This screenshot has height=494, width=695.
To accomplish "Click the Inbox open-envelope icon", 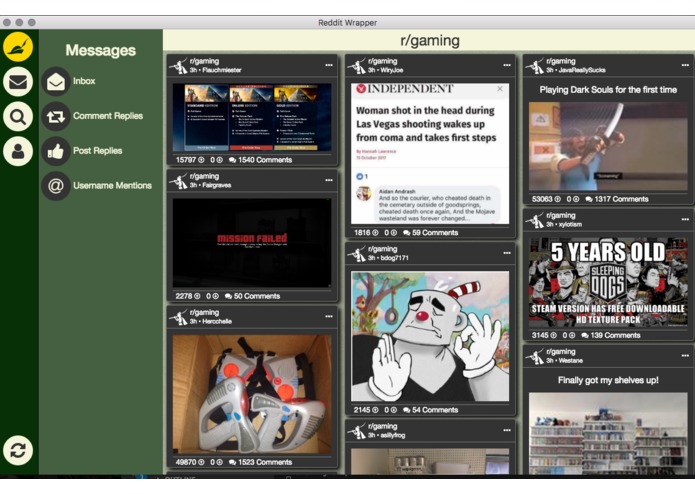I will [56, 82].
